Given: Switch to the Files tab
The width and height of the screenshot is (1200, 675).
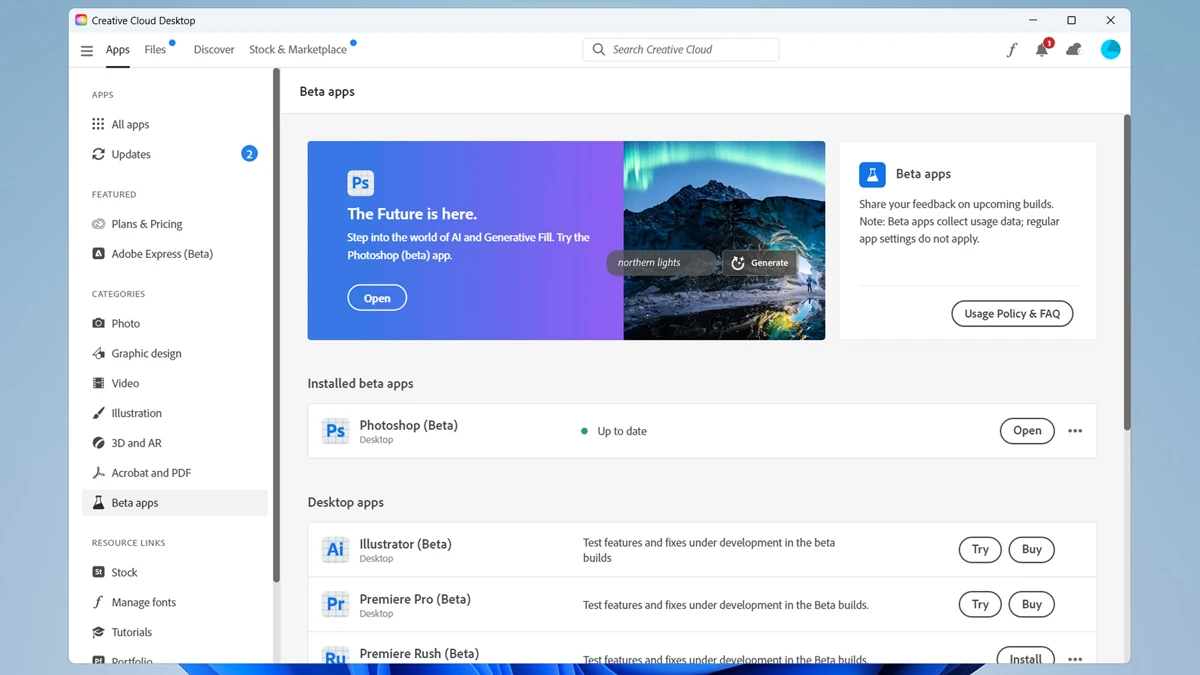Looking at the screenshot, I should click(x=155, y=50).
